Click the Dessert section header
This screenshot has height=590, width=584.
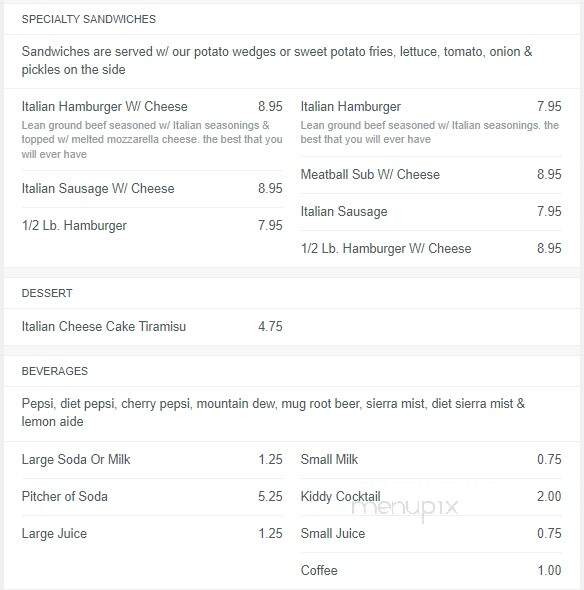(47, 293)
